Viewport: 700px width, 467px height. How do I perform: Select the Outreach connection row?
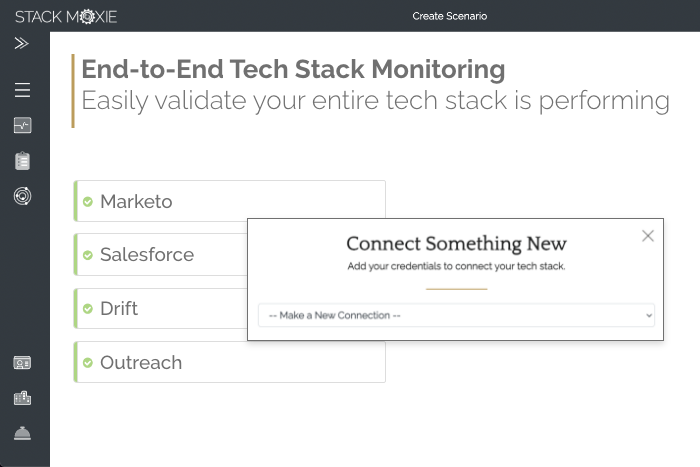[230, 362]
